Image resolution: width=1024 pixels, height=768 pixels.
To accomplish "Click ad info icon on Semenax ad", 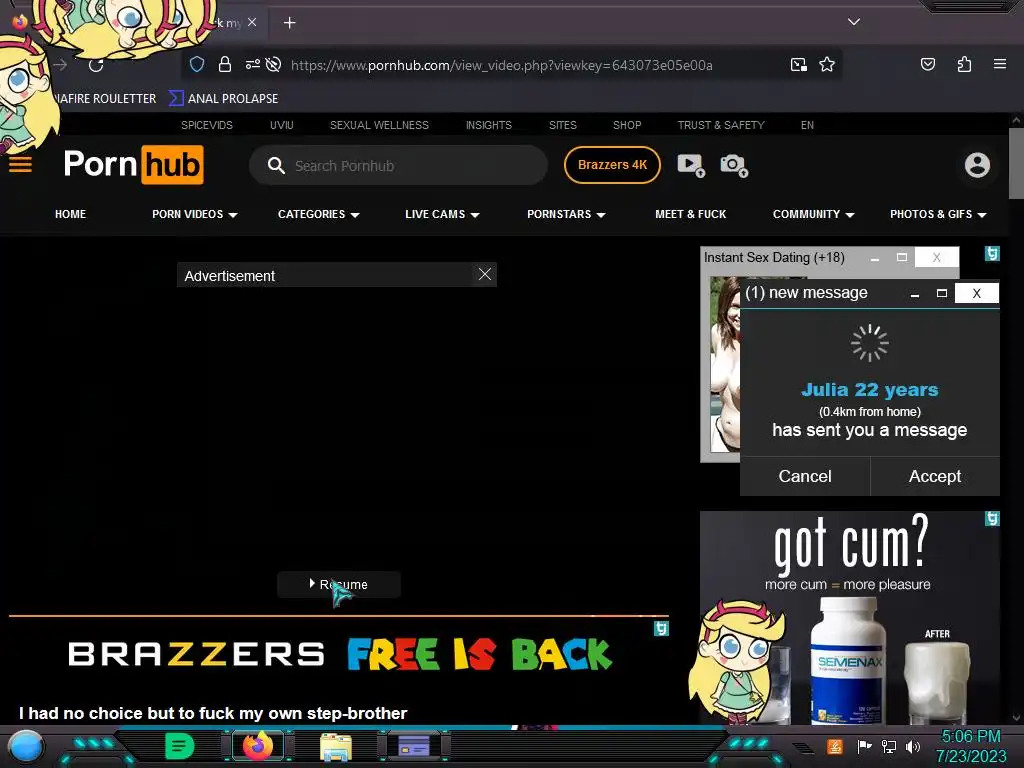I will 992,519.
